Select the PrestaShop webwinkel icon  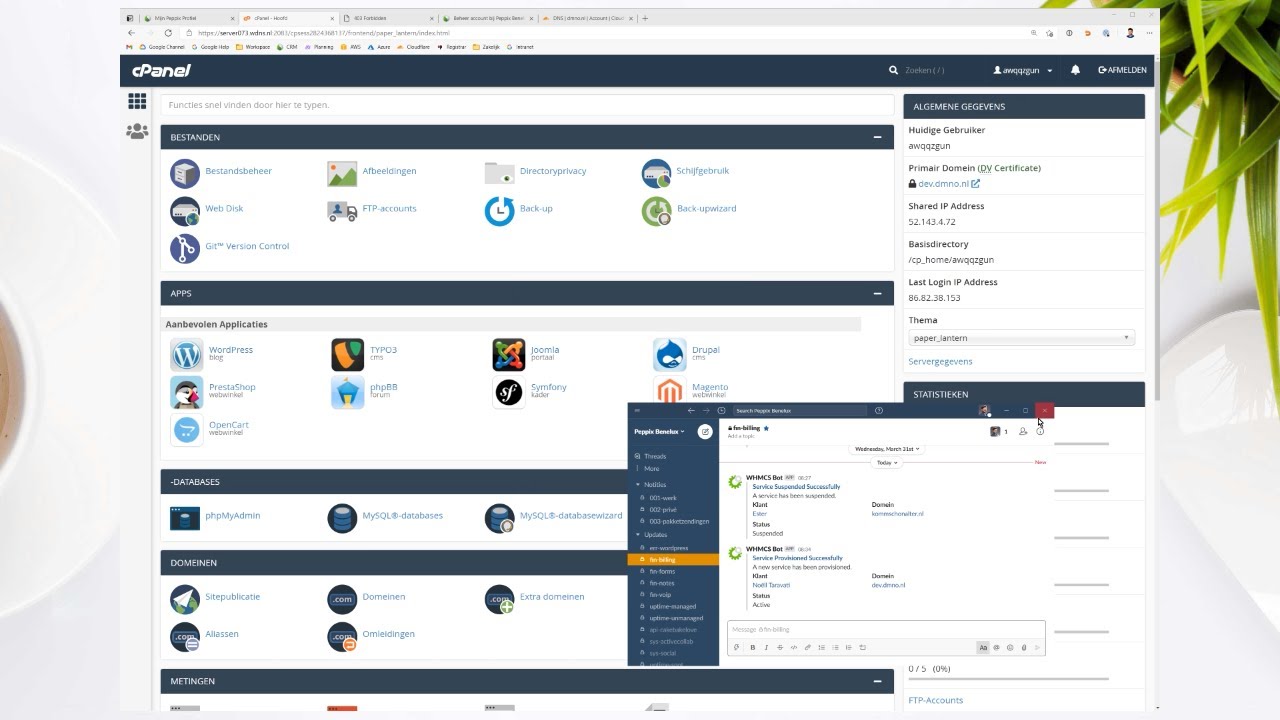pyautogui.click(x=186, y=392)
